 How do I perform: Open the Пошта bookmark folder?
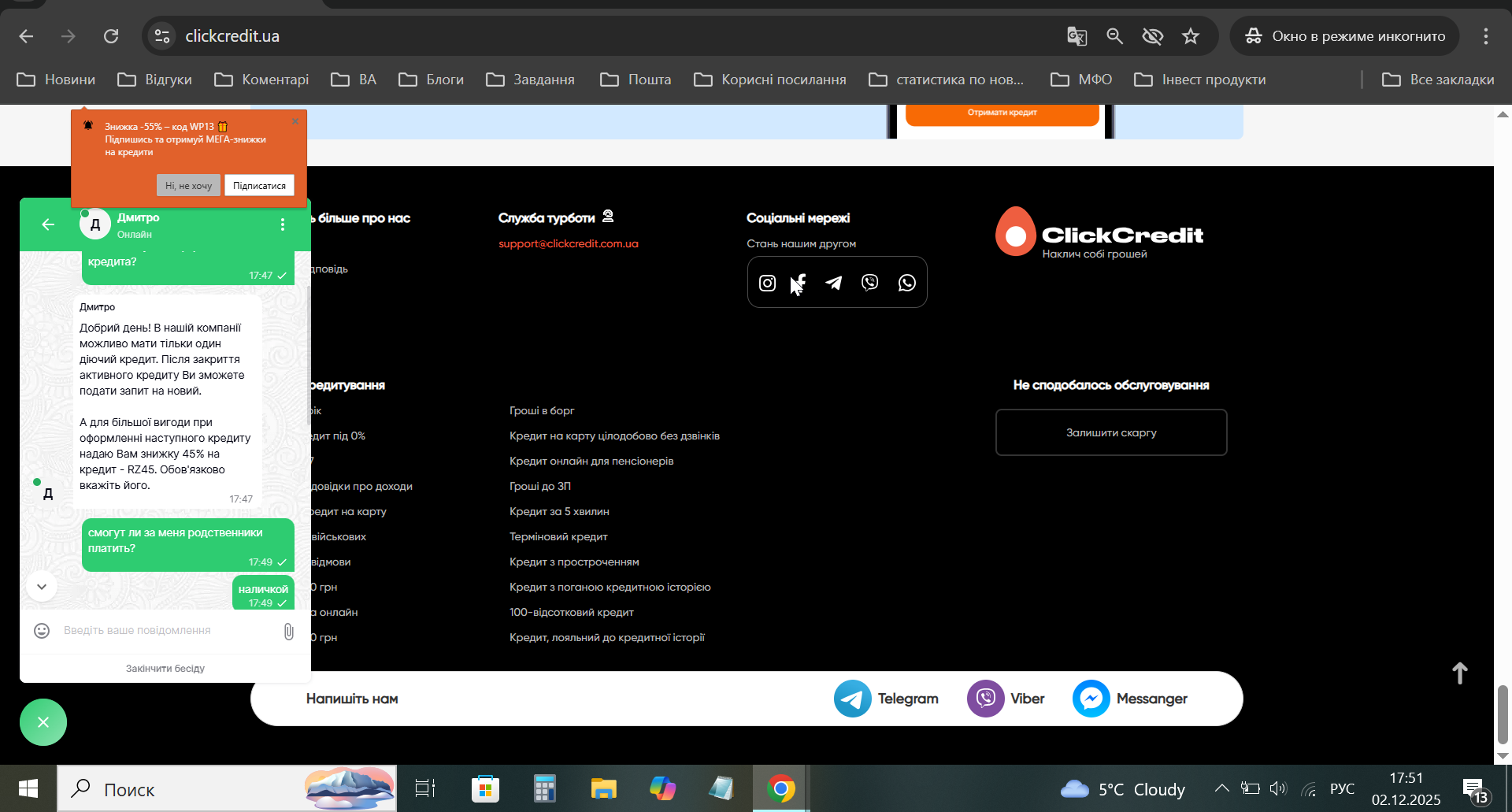[x=636, y=80]
